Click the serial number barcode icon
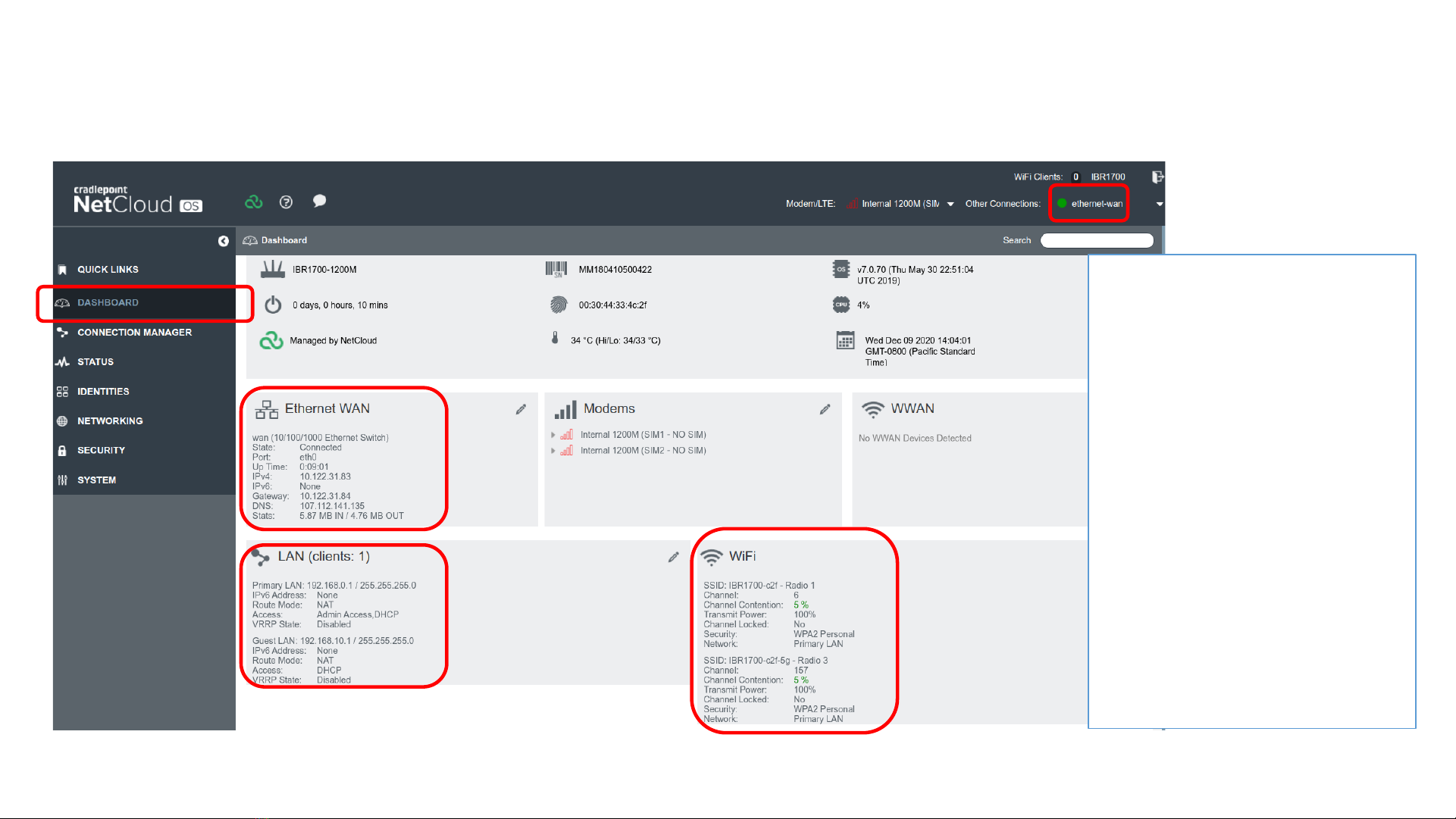The image size is (1456, 819). click(x=556, y=269)
